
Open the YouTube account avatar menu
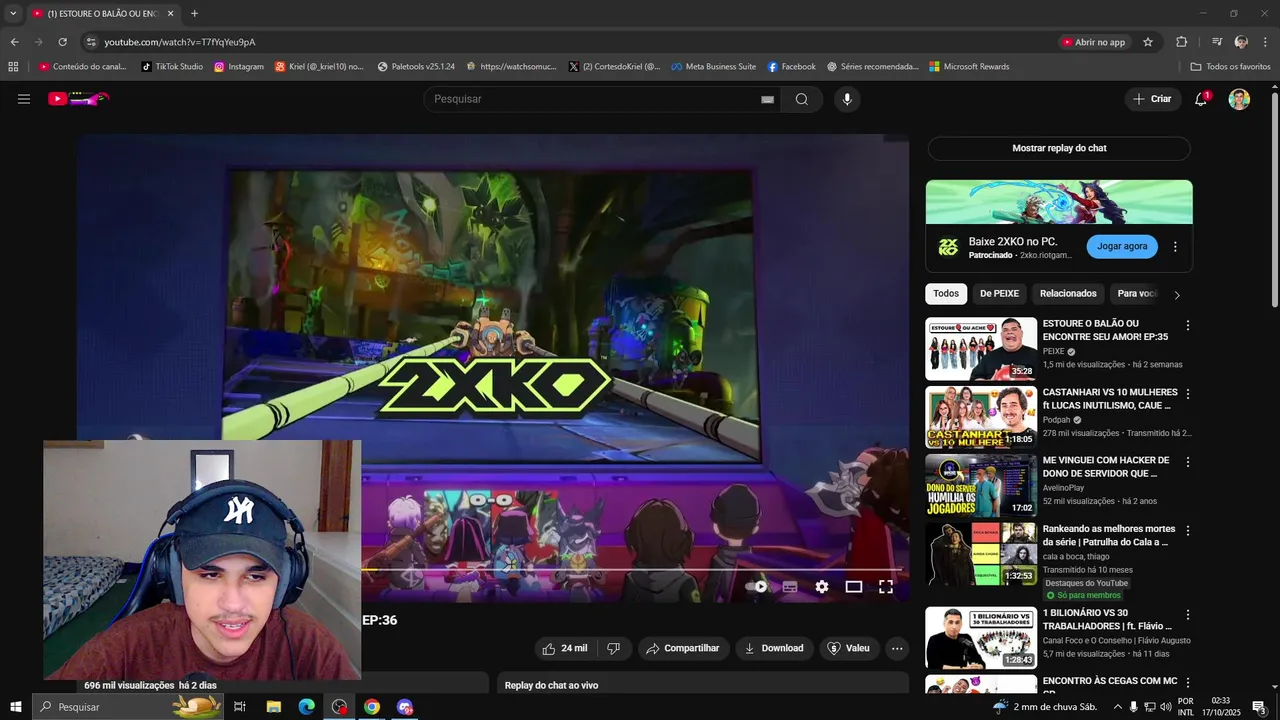[x=1239, y=99]
